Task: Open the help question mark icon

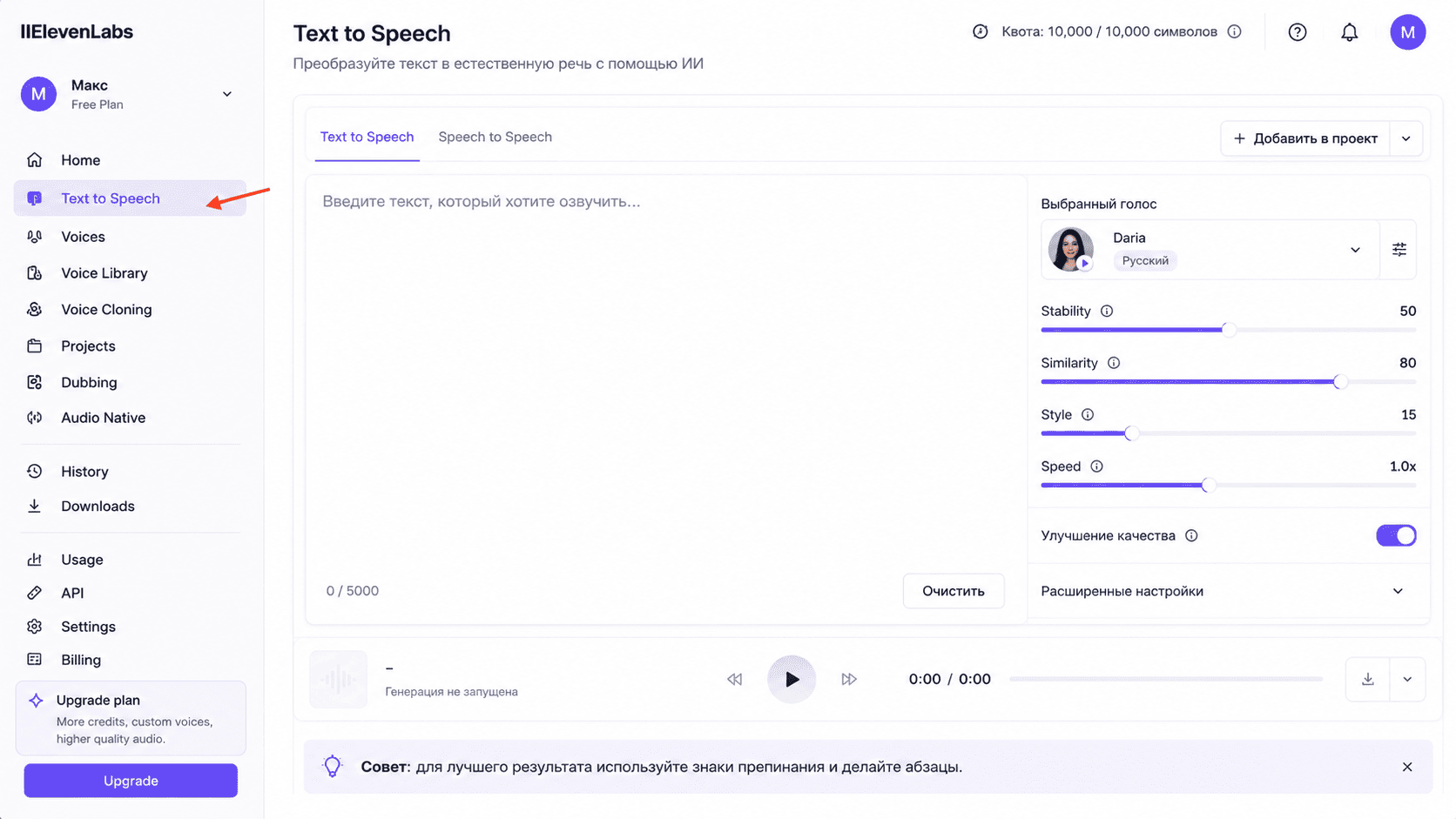Action: 1298,32
